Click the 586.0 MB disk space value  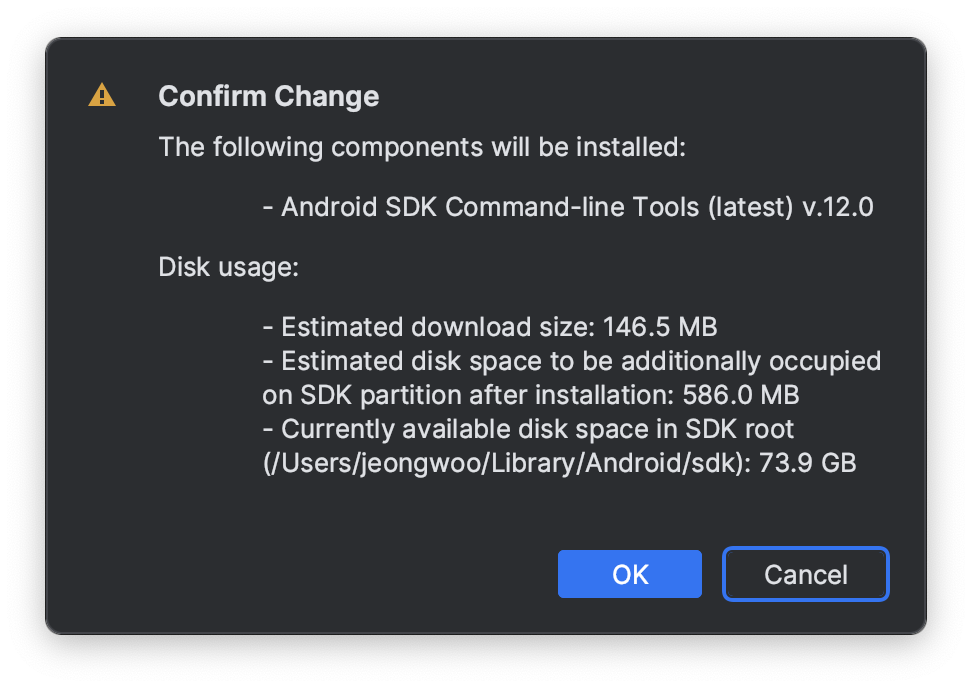pos(741,395)
